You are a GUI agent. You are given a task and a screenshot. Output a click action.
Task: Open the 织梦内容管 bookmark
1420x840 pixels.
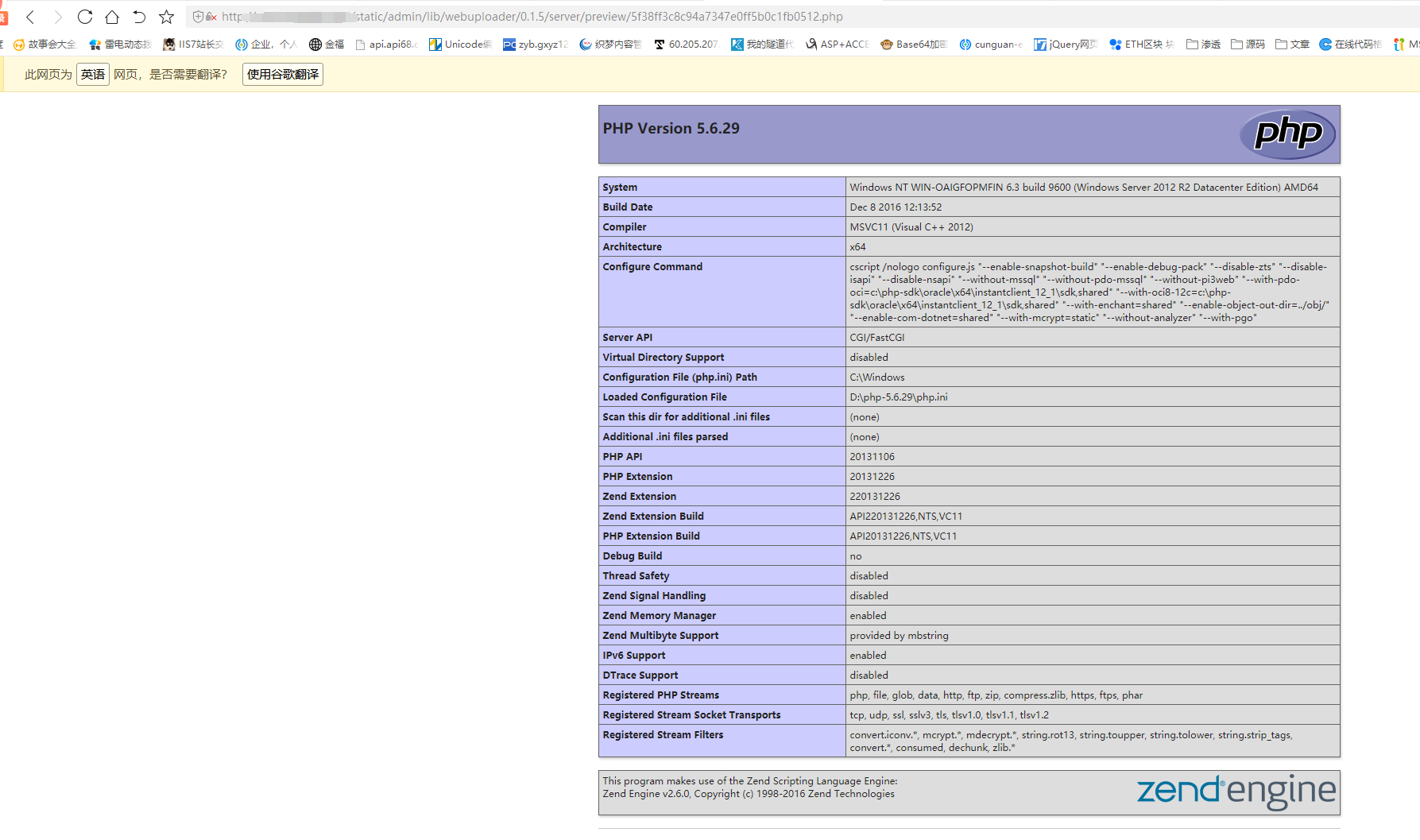pos(610,45)
